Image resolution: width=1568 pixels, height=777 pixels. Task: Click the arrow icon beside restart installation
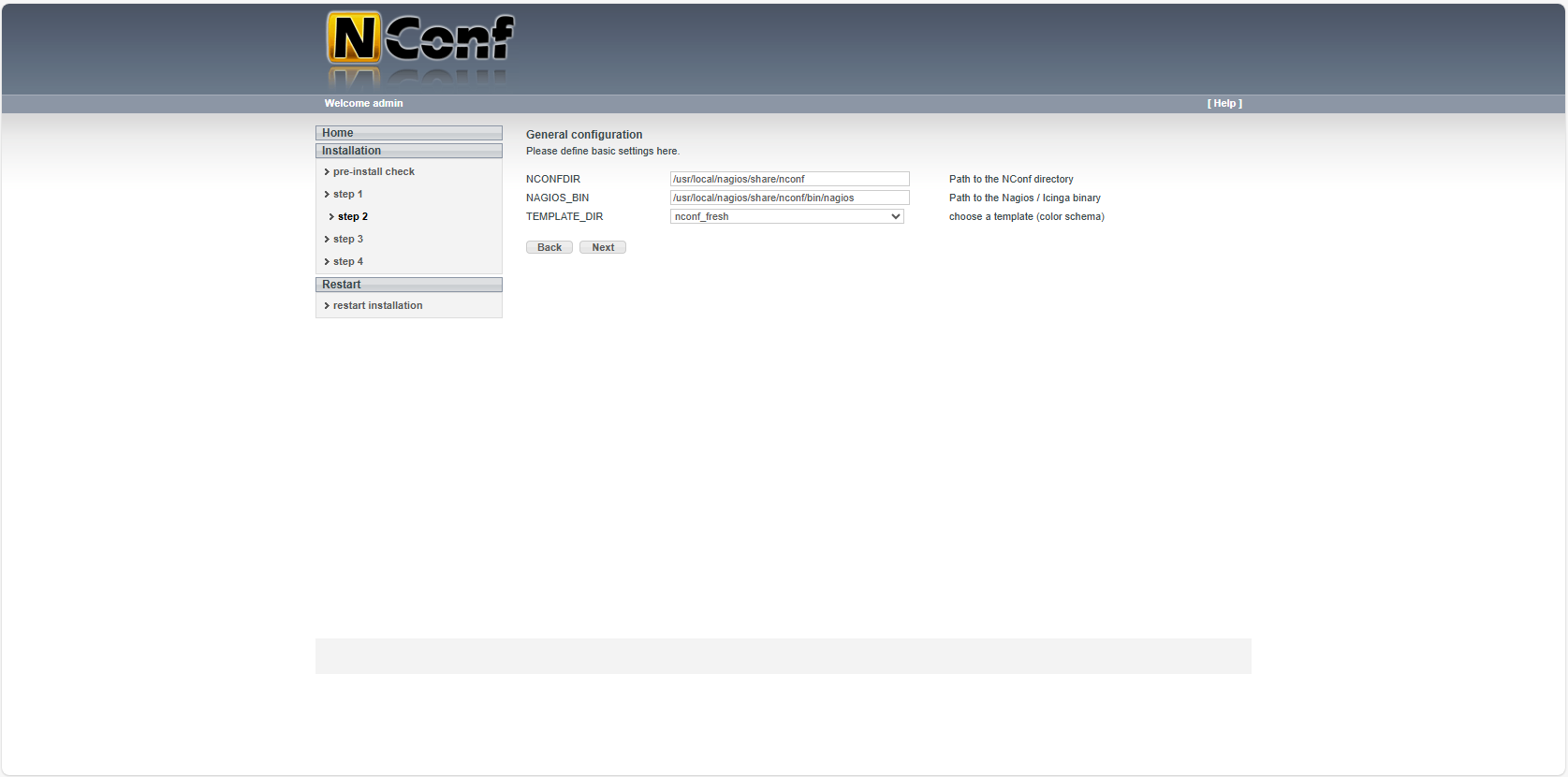click(x=327, y=306)
